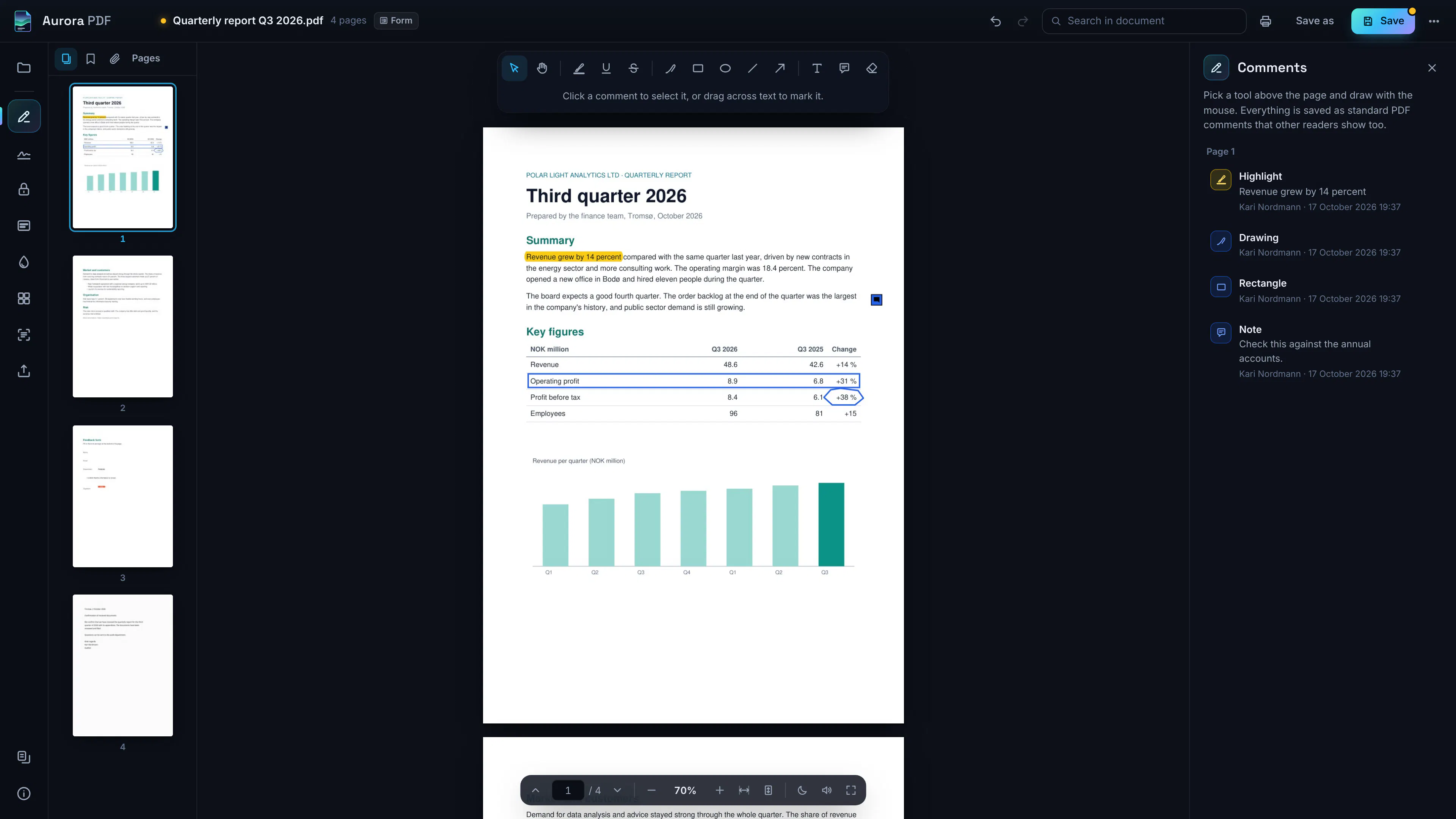Toggle fullscreen view

[850, 790]
